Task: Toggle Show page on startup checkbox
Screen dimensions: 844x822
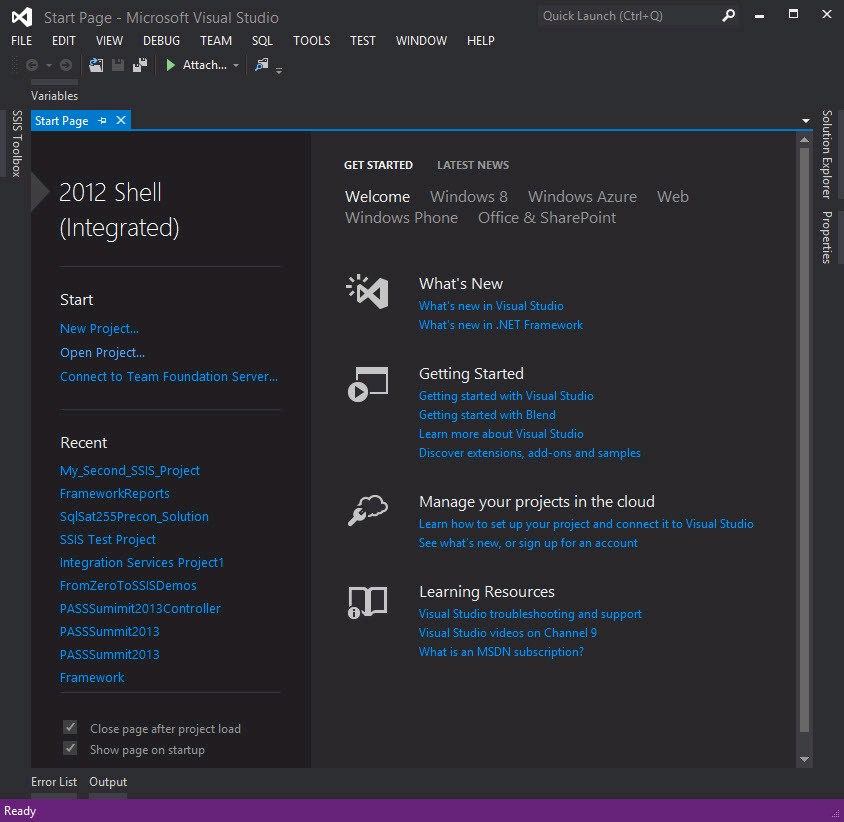Action: [70, 749]
